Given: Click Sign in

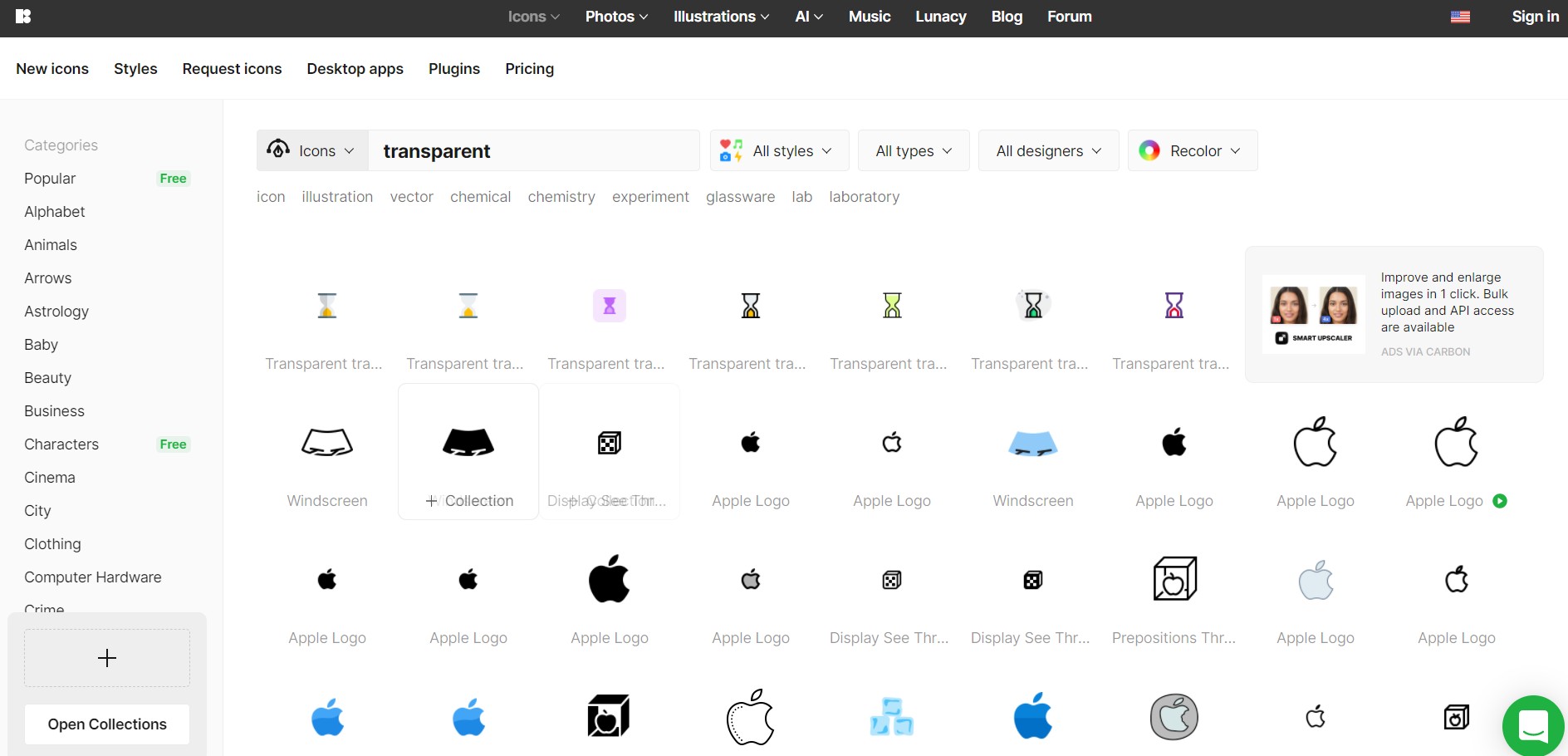Looking at the screenshot, I should (x=1535, y=17).
